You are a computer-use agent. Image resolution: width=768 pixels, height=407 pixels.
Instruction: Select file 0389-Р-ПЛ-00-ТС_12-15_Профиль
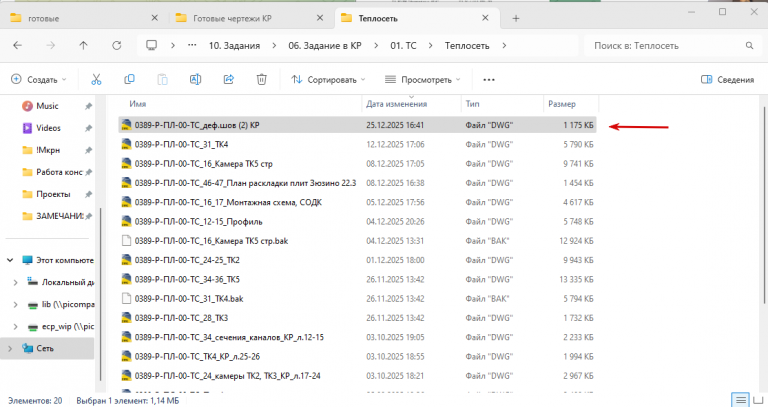coord(357,221)
